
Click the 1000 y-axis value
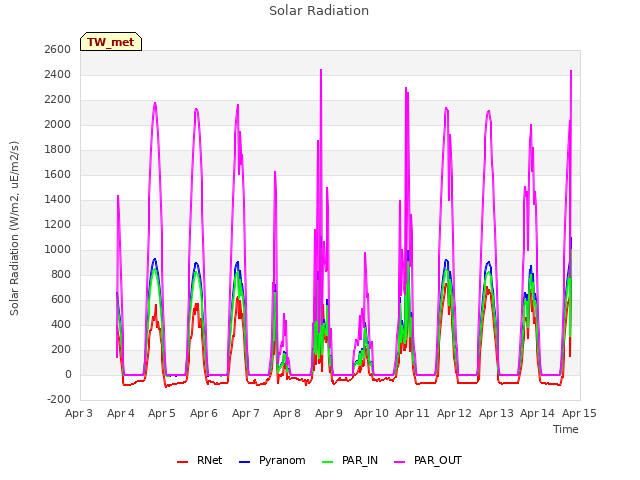[58, 249]
